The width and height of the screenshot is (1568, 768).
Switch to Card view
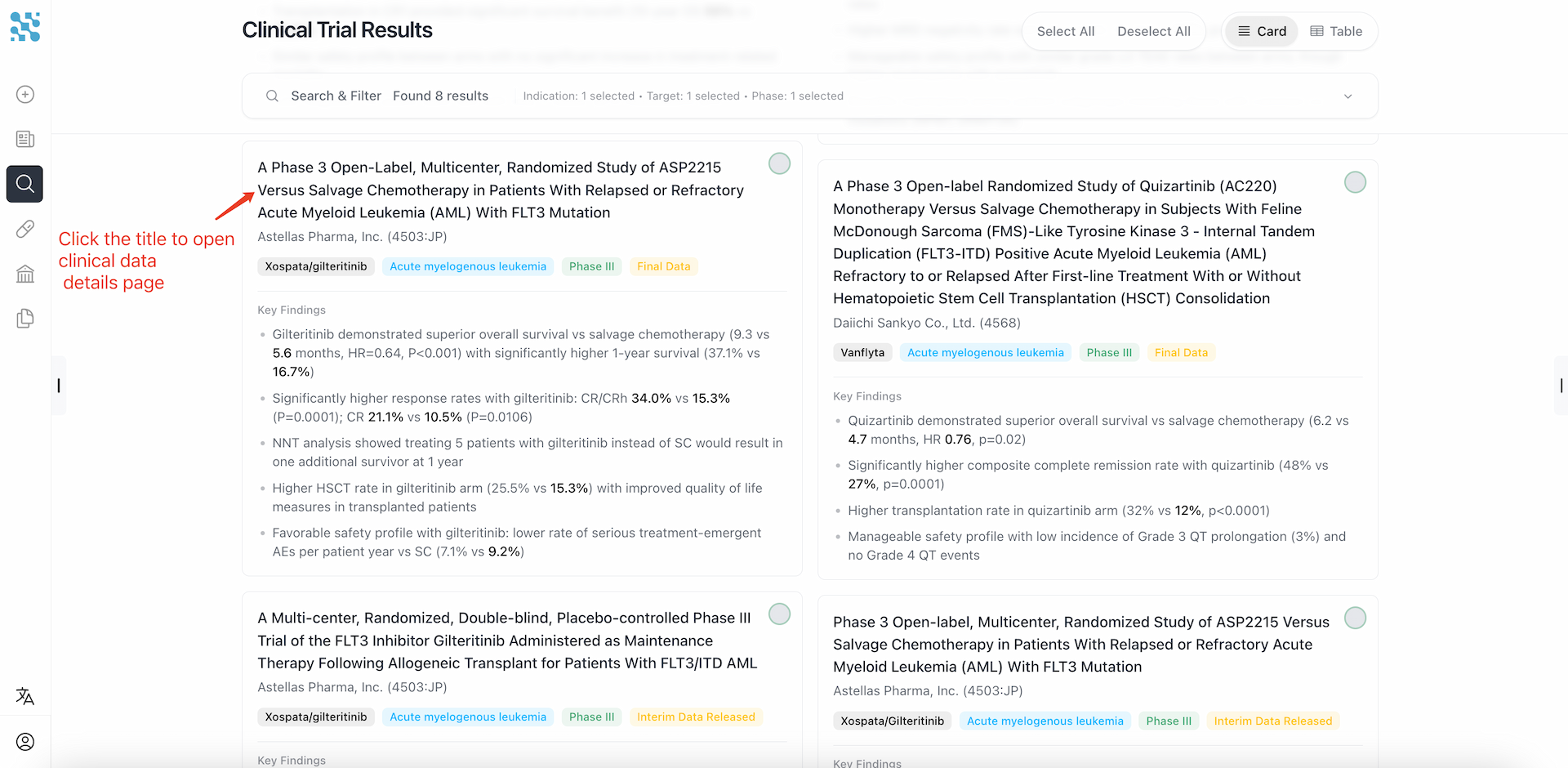point(1262,31)
